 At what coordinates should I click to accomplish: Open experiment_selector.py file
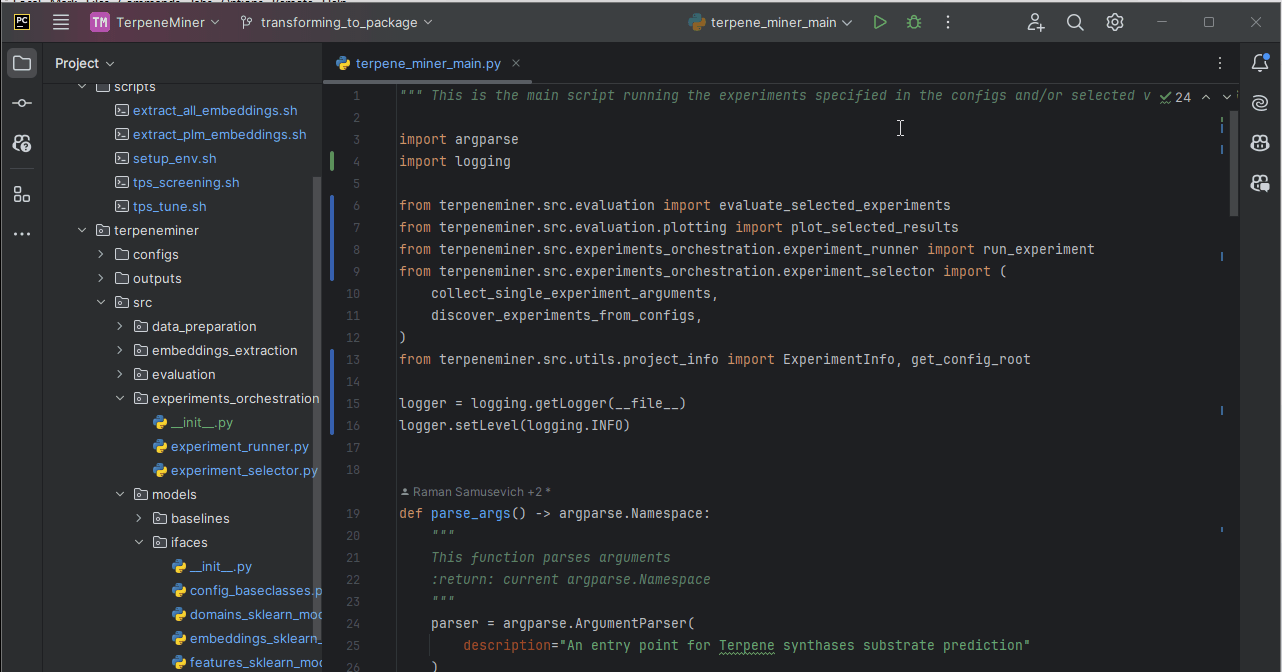[244, 471]
